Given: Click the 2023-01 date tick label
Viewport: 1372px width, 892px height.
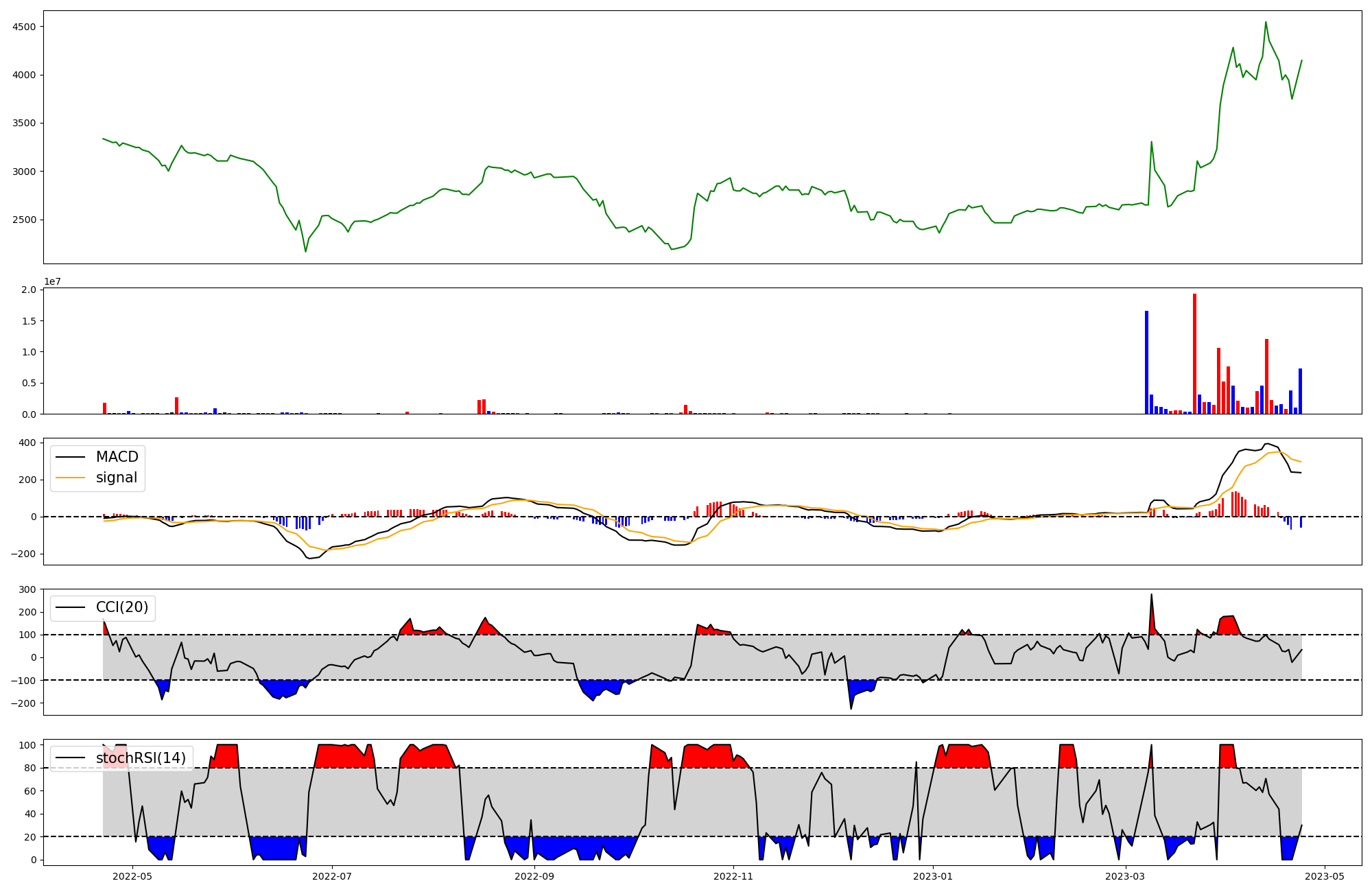Looking at the screenshot, I should [934, 876].
